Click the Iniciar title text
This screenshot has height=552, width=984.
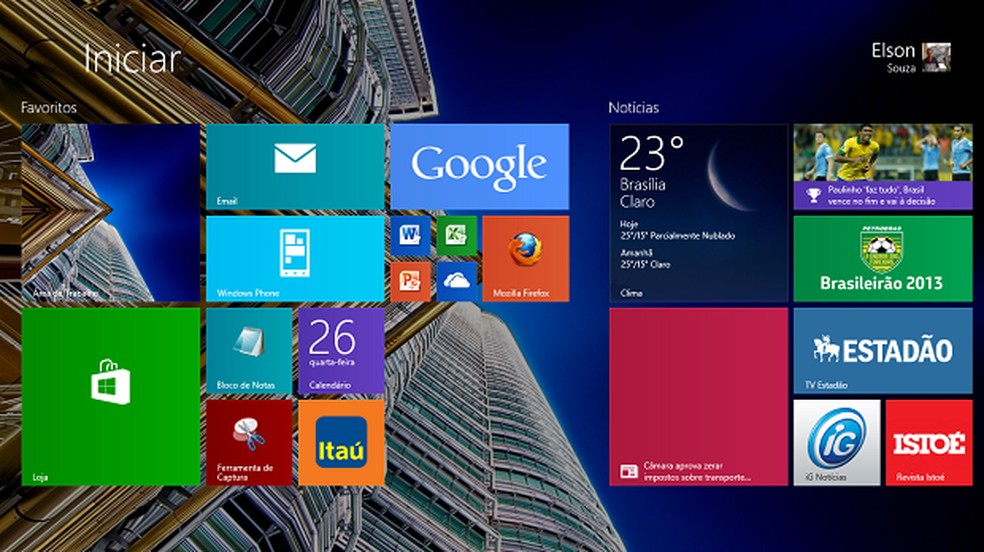tap(132, 59)
